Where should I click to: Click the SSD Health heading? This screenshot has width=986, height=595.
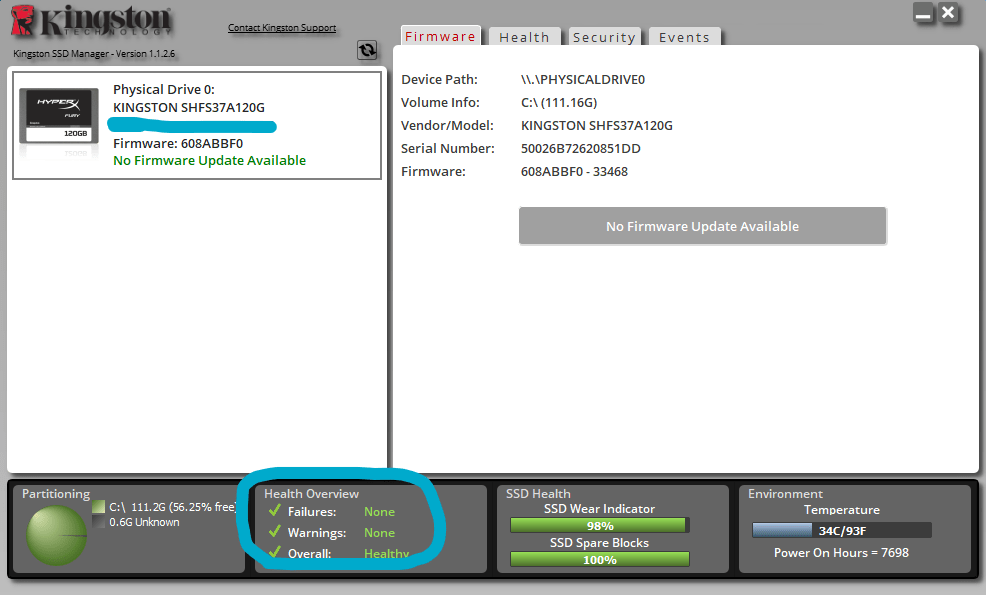[x=538, y=494]
